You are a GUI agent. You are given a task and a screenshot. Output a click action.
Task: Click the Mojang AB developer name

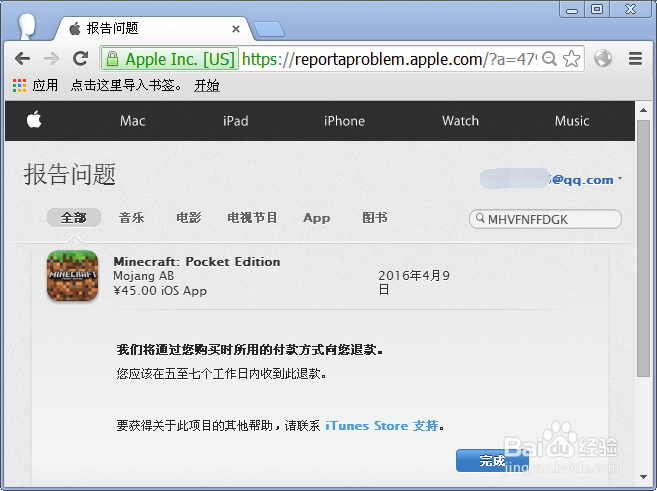coord(144,276)
